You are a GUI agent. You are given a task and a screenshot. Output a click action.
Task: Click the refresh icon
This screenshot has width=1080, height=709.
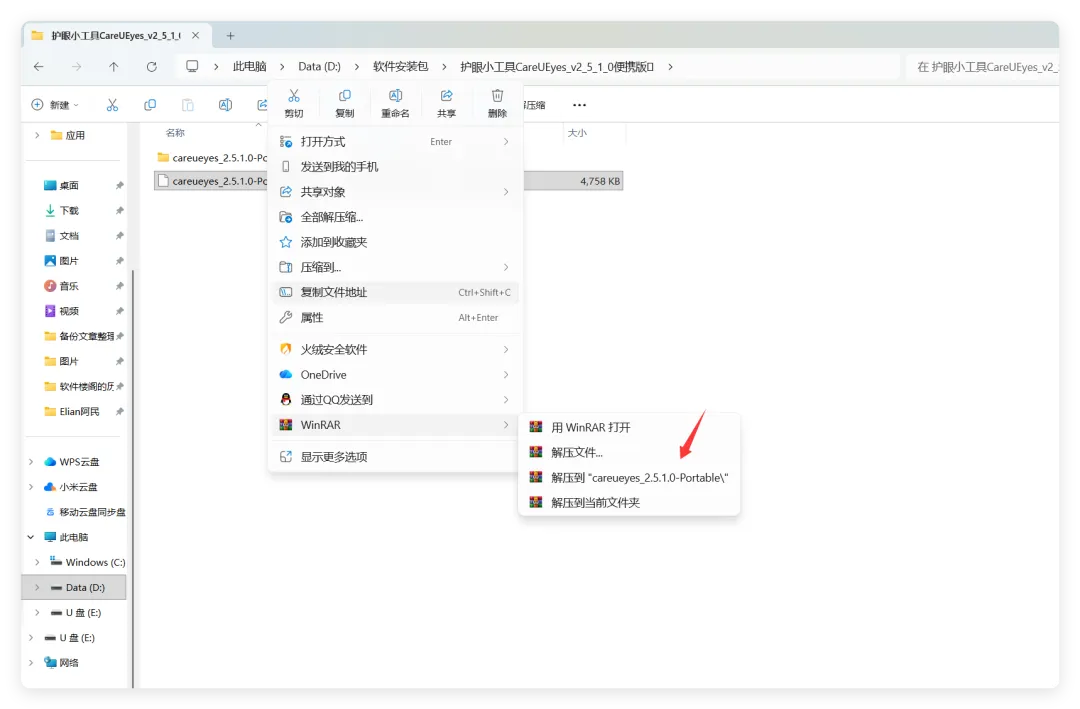pyautogui.click(x=152, y=67)
